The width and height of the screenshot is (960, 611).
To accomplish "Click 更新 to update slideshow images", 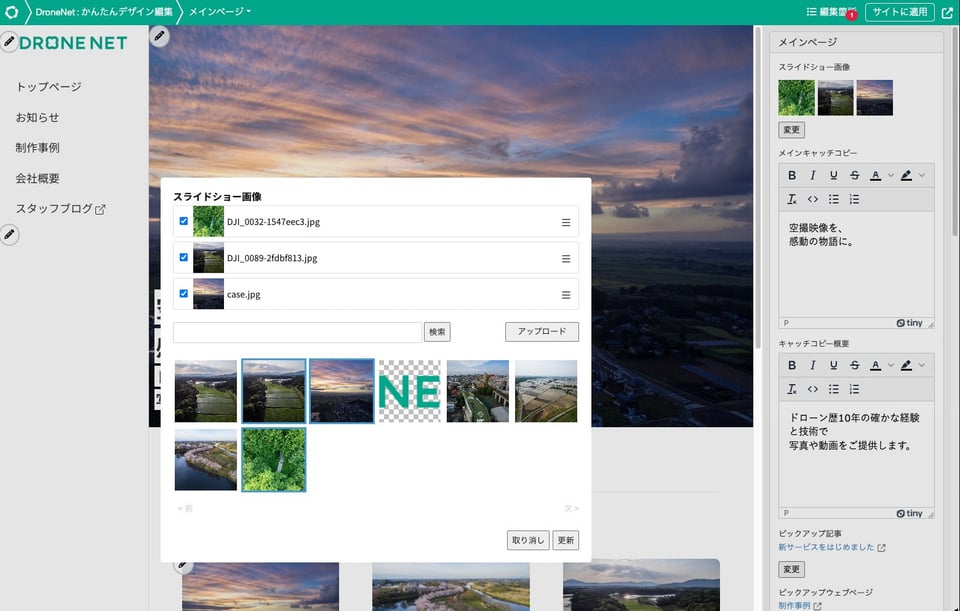I will click(x=566, y=540).
